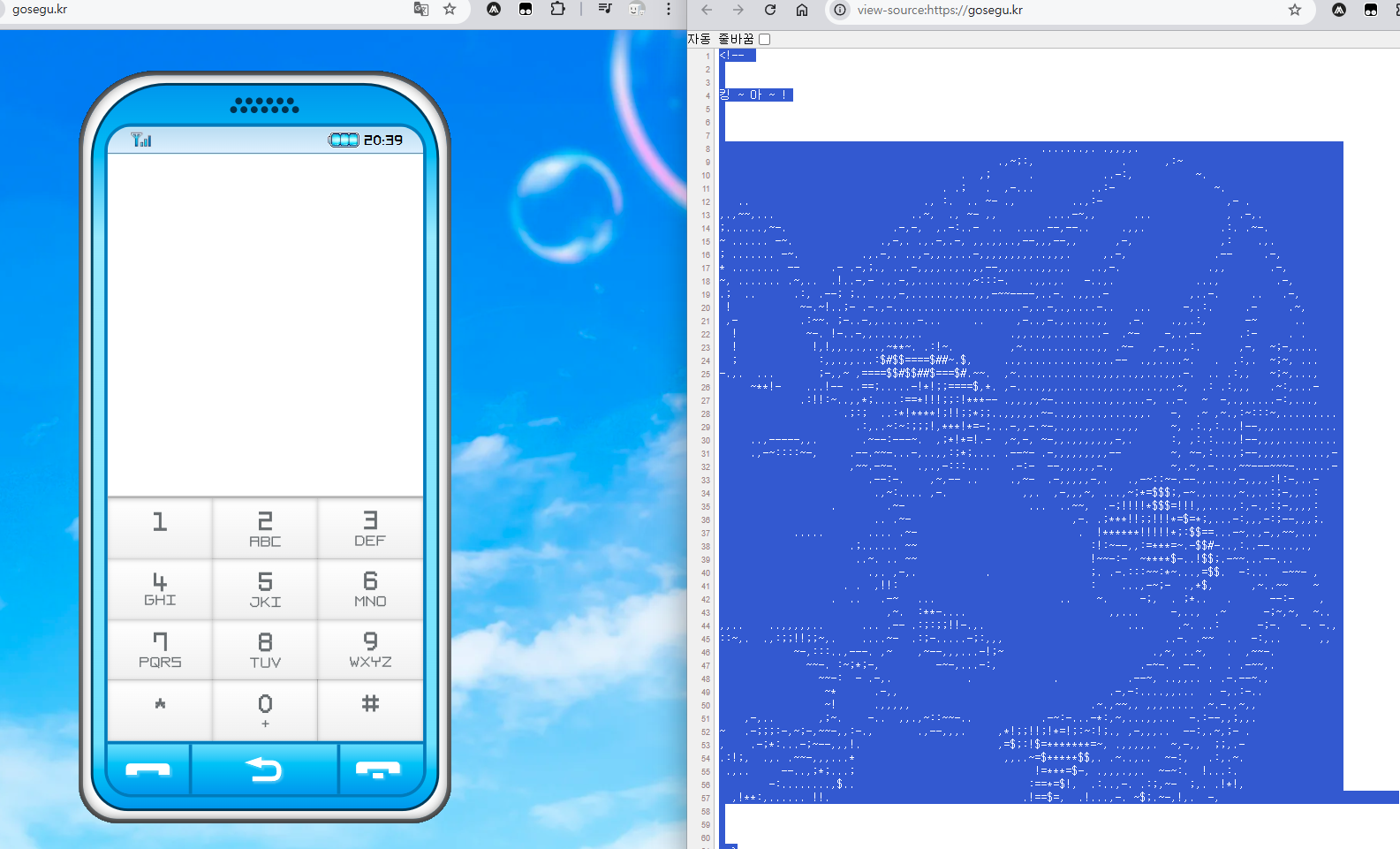1400x849 pixels.
Task: Click the phone call button
Action: point(148,769)
